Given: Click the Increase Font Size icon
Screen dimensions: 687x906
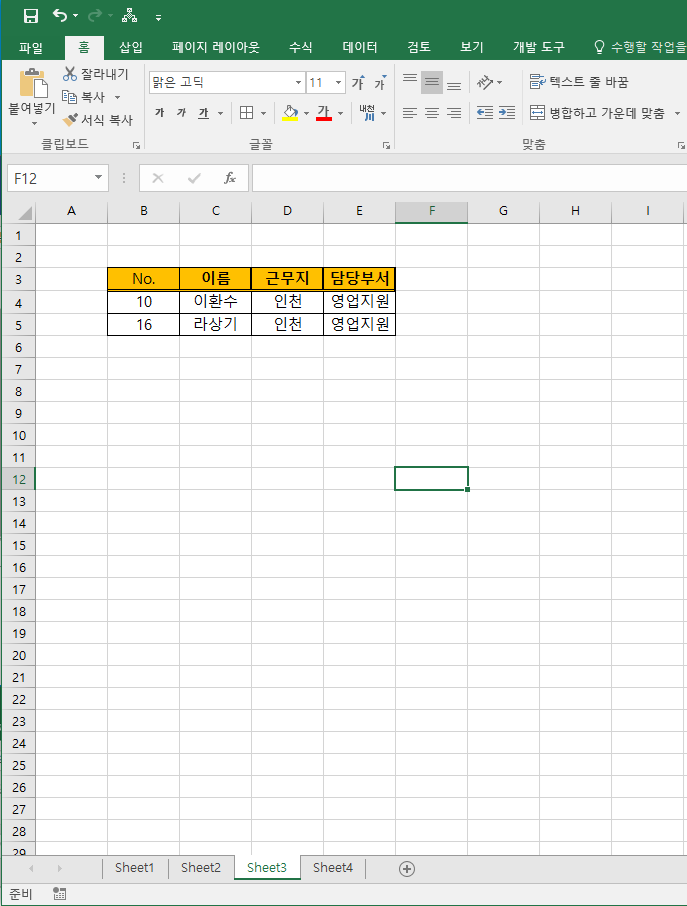Looking at the screenshot, I should (358, 83).
